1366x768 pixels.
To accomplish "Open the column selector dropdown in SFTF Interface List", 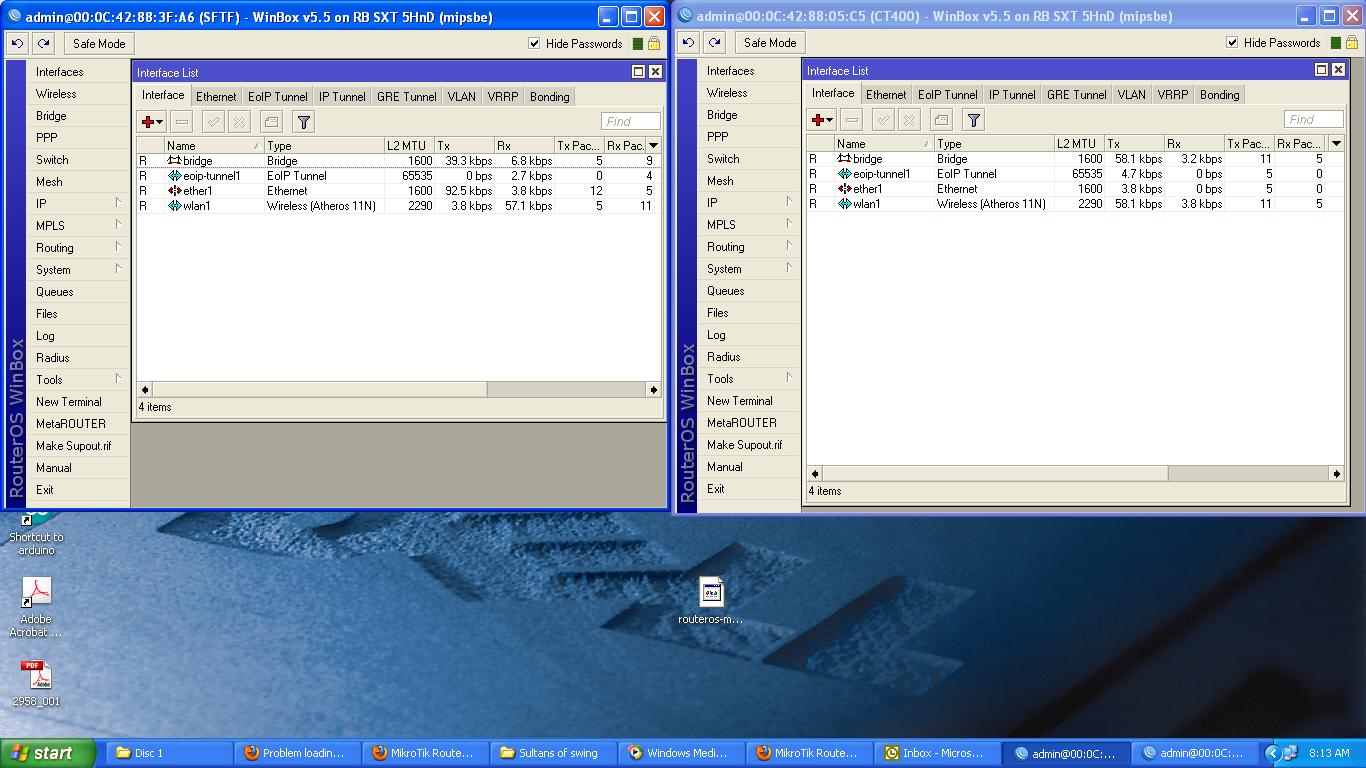I will (x=654, y=146).
